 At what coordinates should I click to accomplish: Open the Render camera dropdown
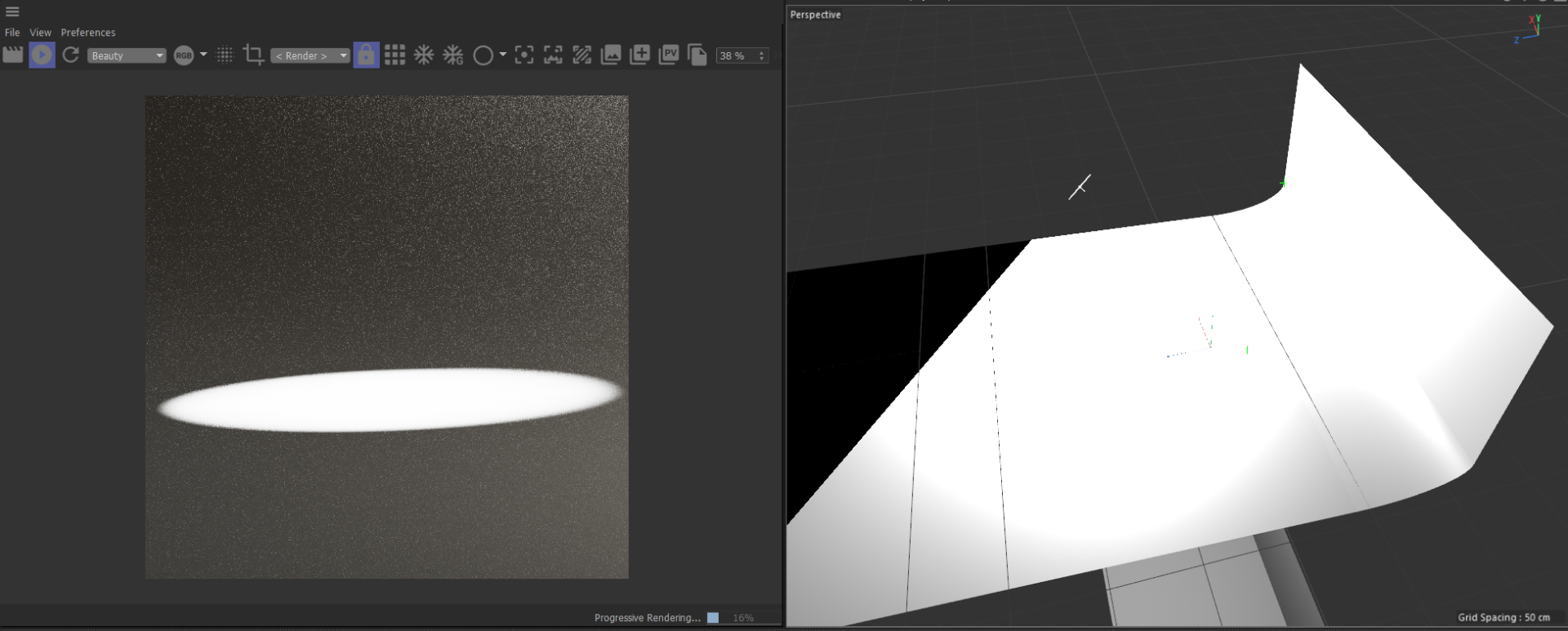coord(310,56)
